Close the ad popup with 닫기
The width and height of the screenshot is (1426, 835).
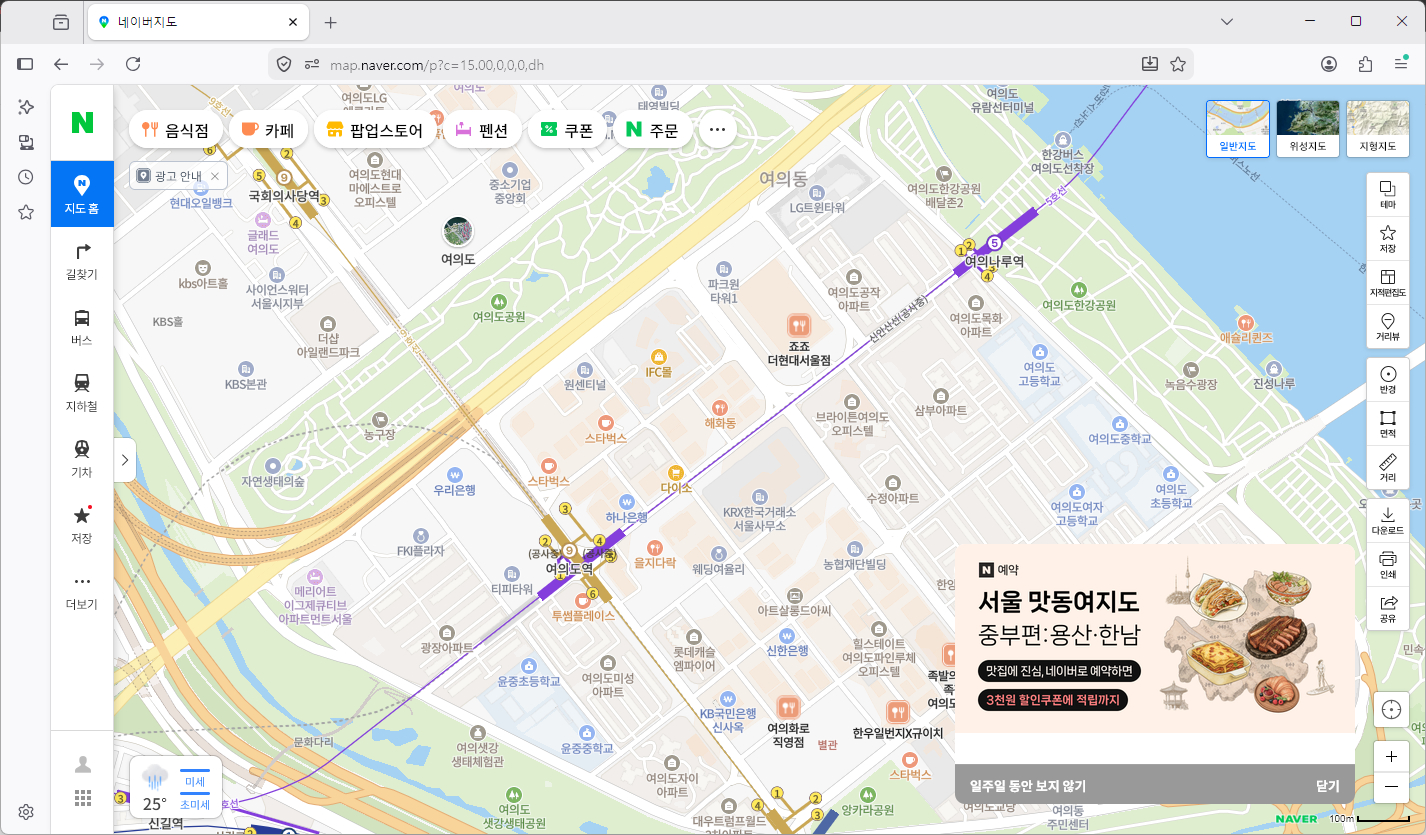click(1328, 786)
